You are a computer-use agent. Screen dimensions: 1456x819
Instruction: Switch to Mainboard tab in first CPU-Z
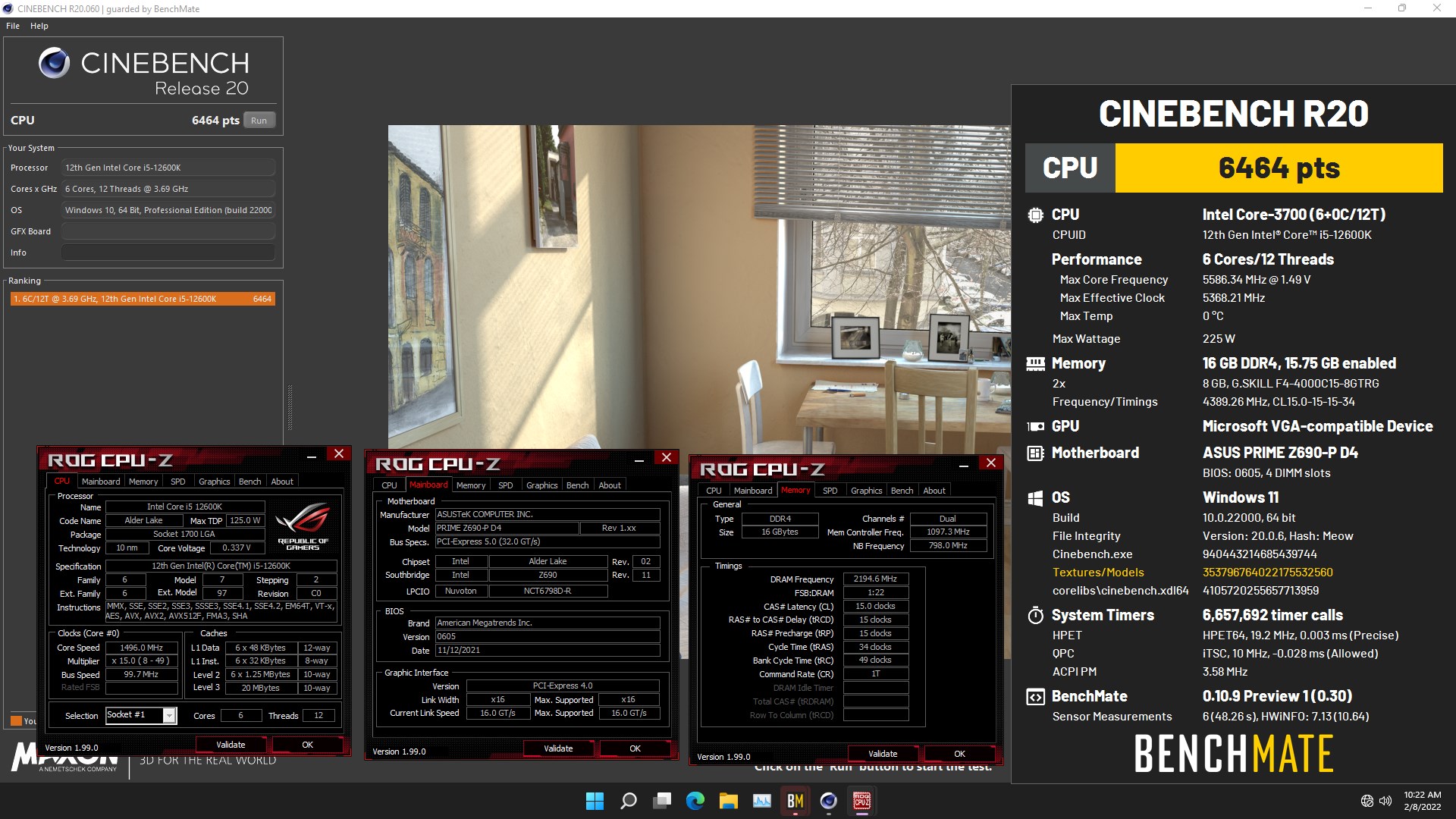[x=101, y=482]
